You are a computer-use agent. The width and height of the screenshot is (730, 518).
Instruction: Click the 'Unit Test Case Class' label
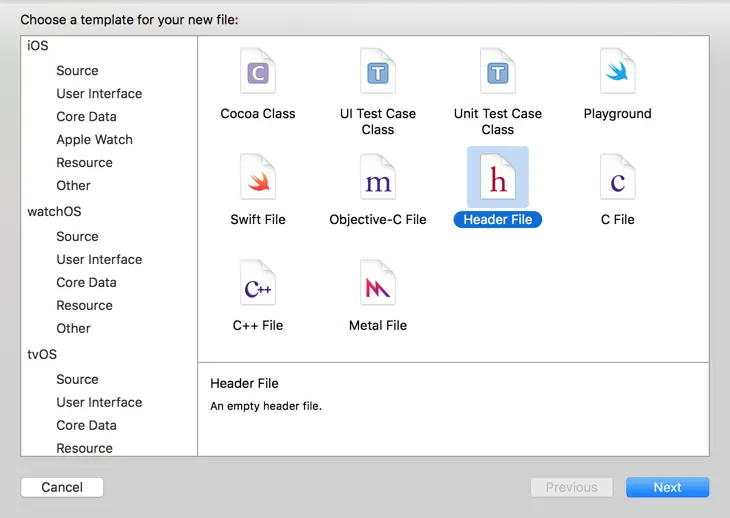click(498, 121)
